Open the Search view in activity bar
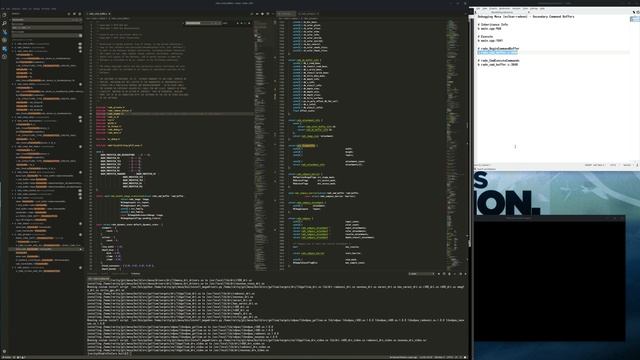 pos(4,24)
